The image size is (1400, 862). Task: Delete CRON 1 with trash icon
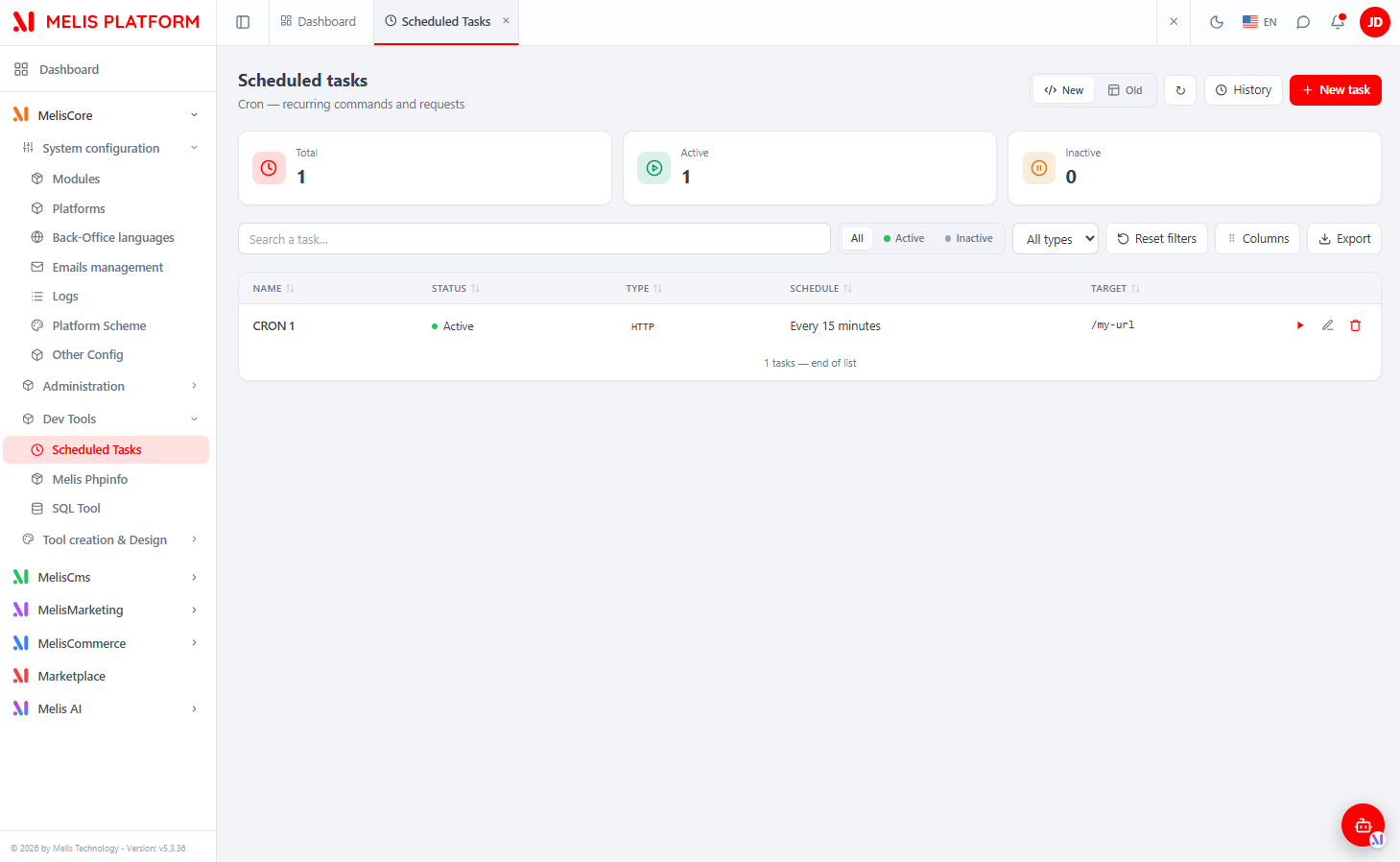point(1356,325)
